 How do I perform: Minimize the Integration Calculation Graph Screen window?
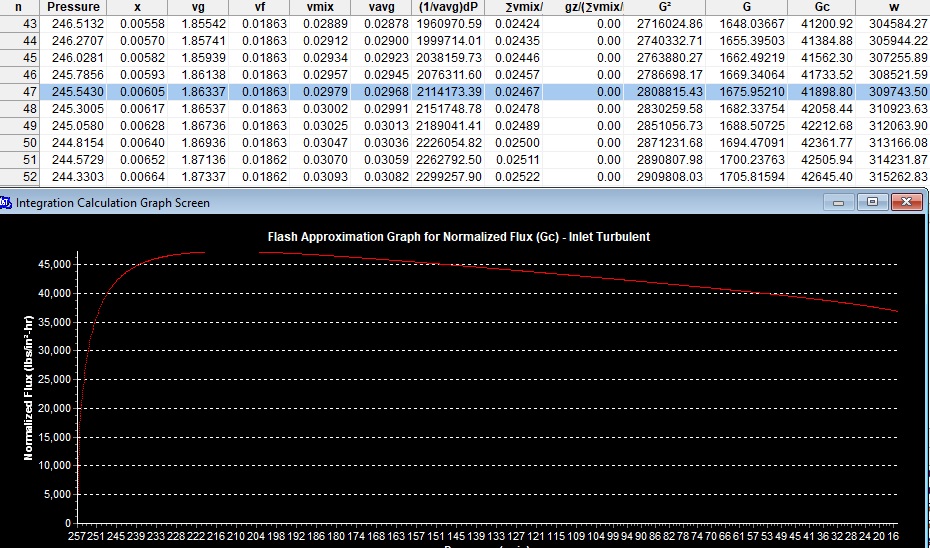(x=839, y=202)
